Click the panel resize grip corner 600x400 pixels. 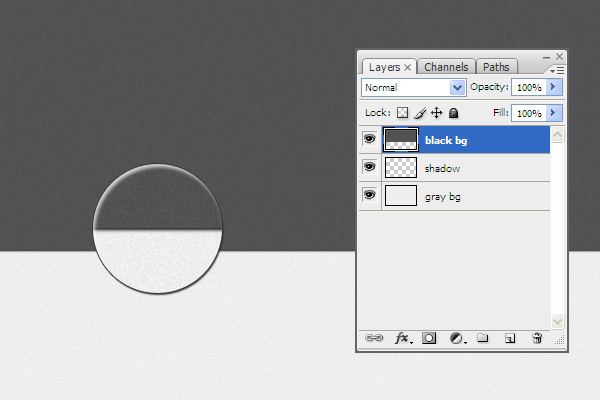point(560,340)
